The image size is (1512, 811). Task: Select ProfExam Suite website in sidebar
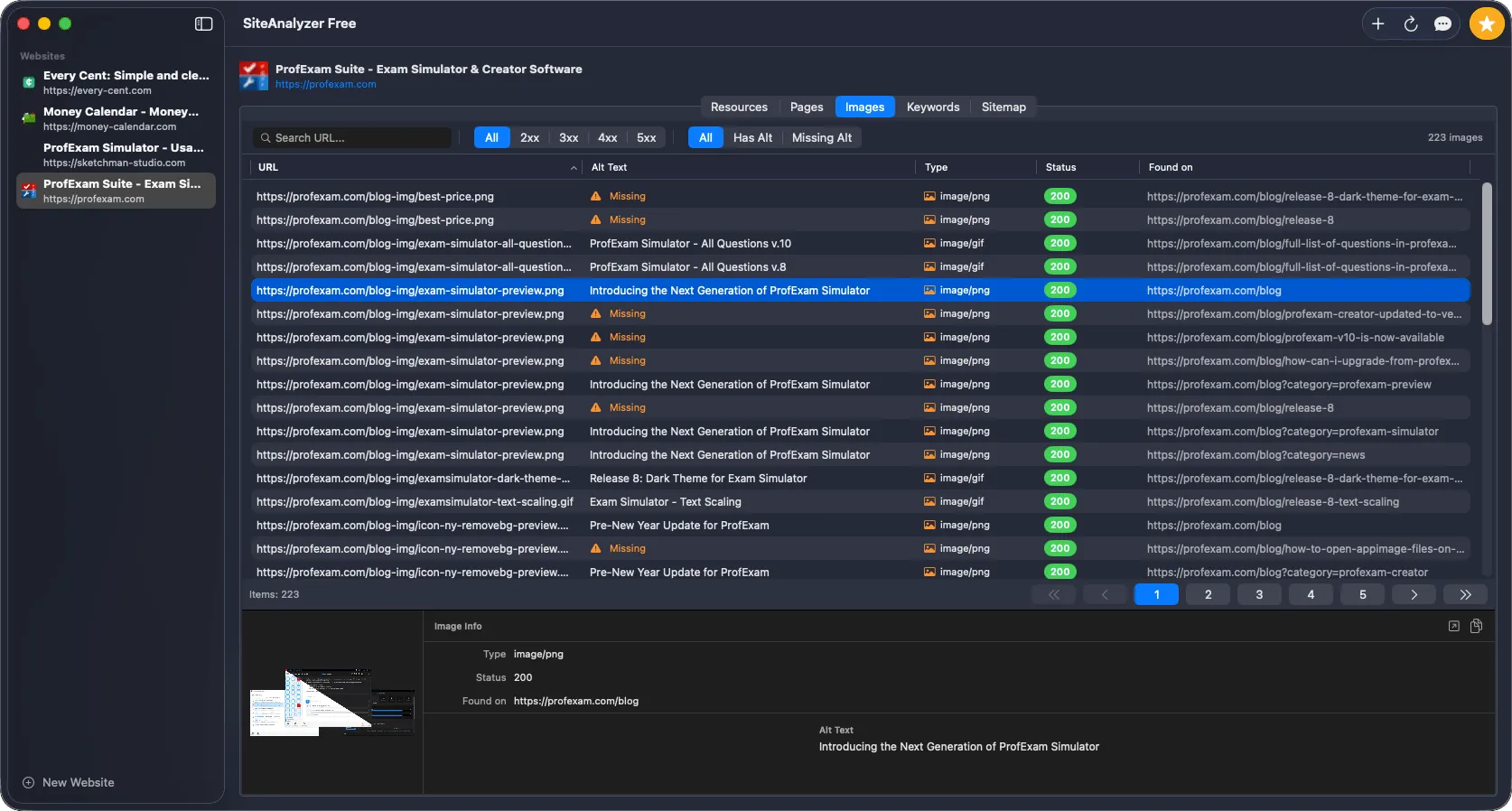116,191
